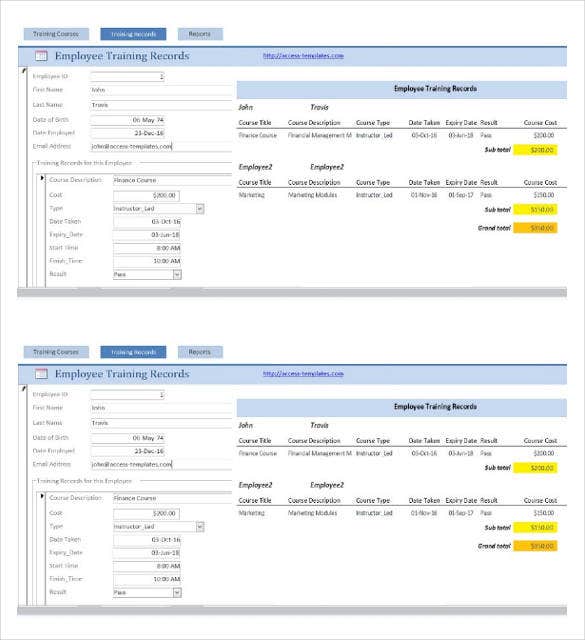Viewport: 585px width, 640px height.
Task: Click 'Marketing' course title in lower report
Action: [x=251, y=513]
